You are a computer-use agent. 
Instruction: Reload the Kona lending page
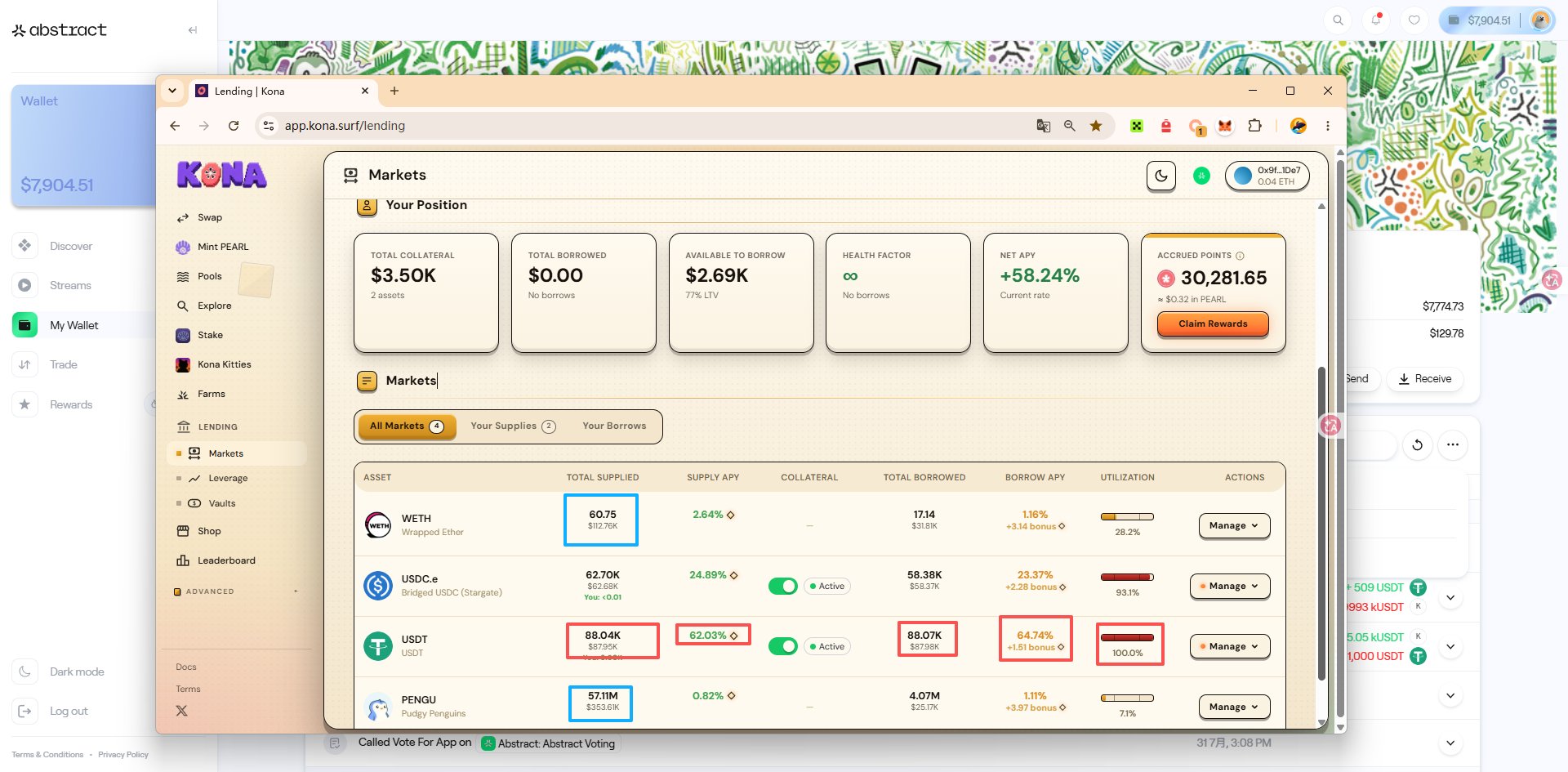point(234,126)
